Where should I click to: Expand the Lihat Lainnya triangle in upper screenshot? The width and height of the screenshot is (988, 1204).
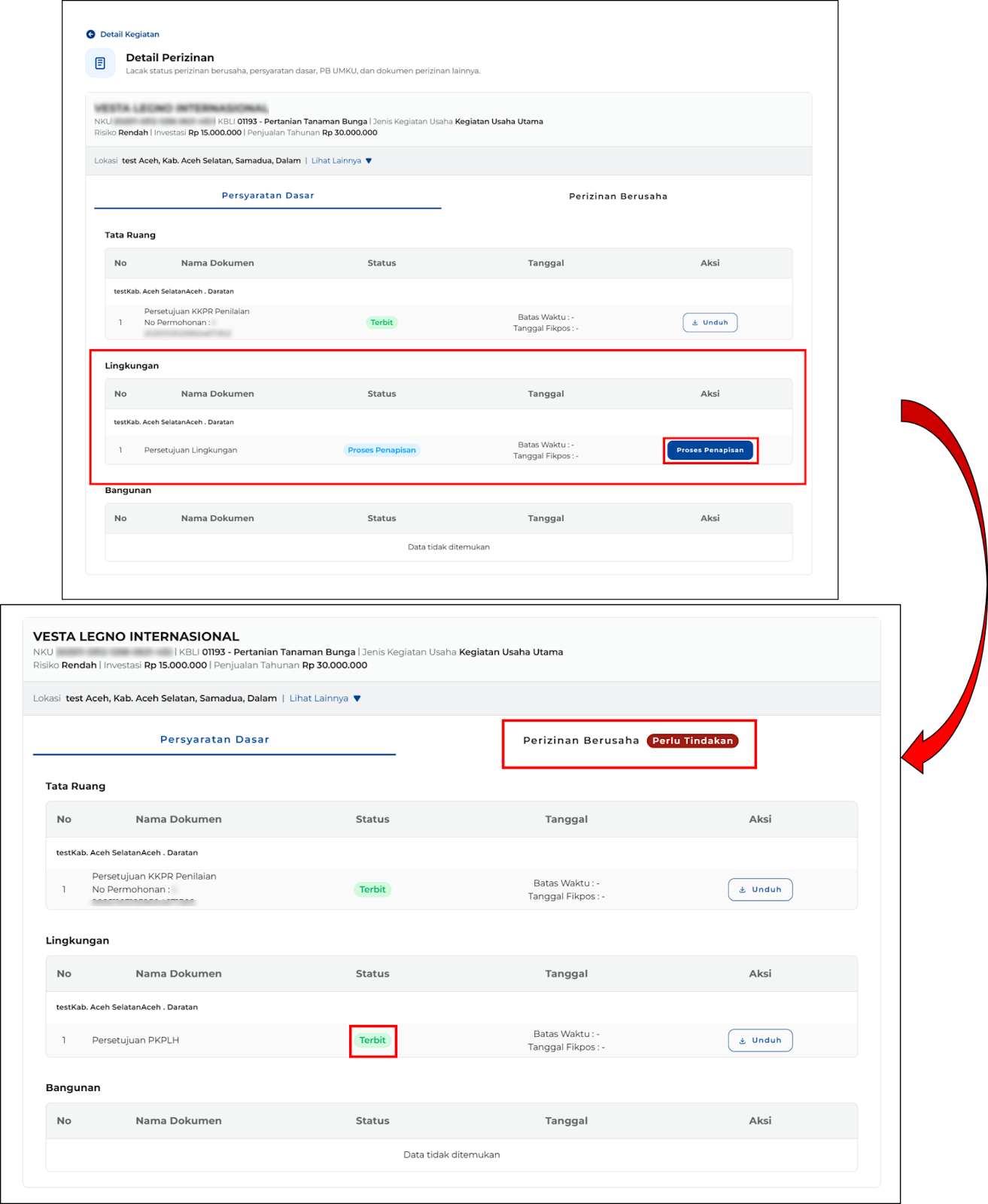click(369, 161)
